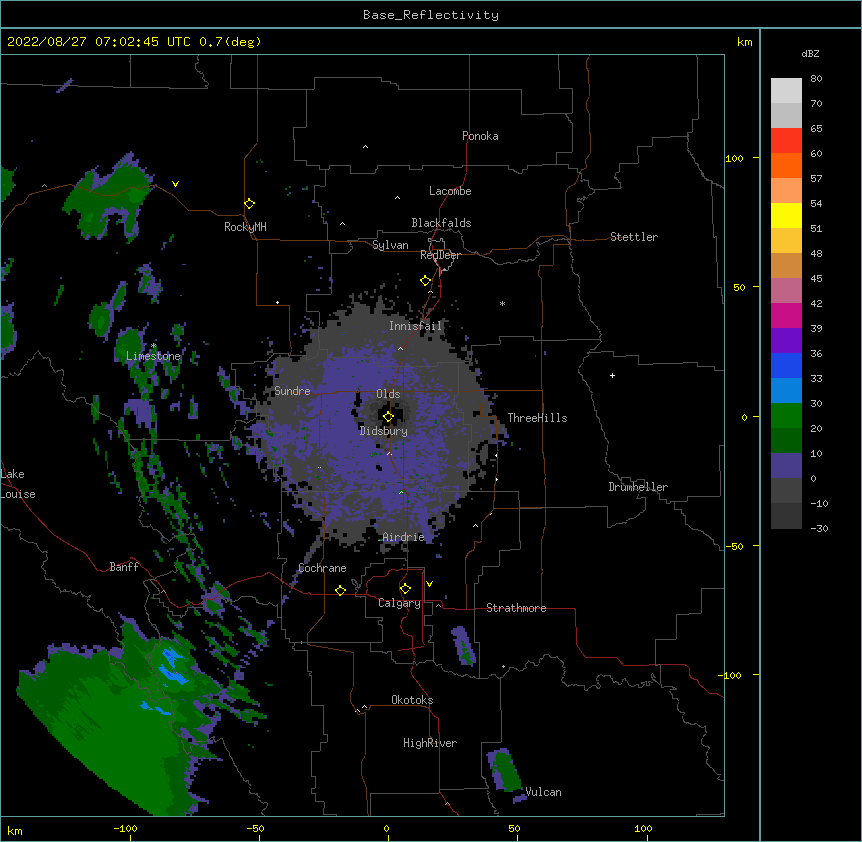This screenshot has width=862, height=842.
Task: Click the Didsbury town label
Action: tap(384, 431)
